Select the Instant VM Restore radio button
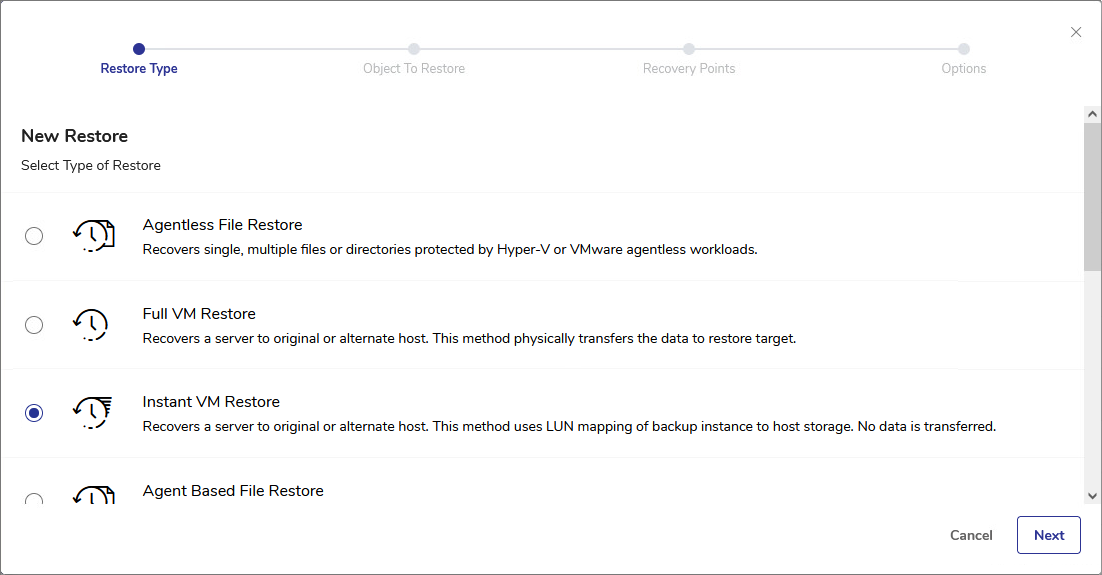 click(34, 413)
